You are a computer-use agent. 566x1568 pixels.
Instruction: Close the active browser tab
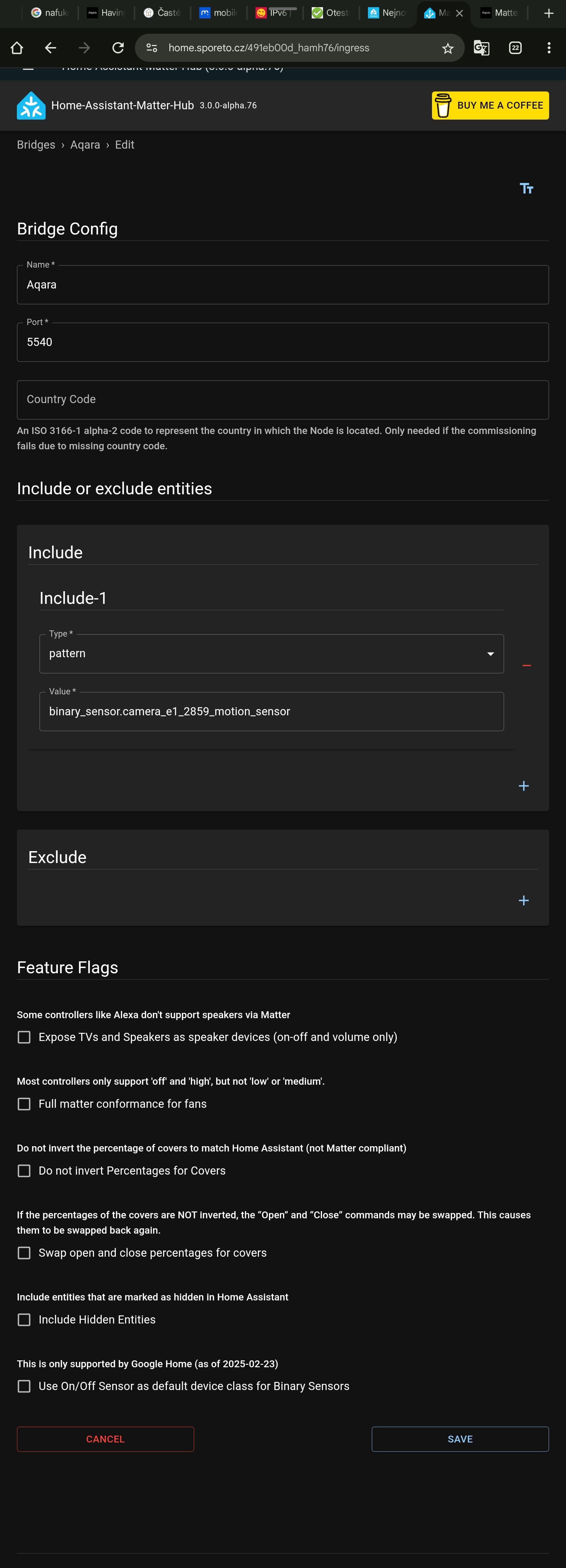[459, 13]
